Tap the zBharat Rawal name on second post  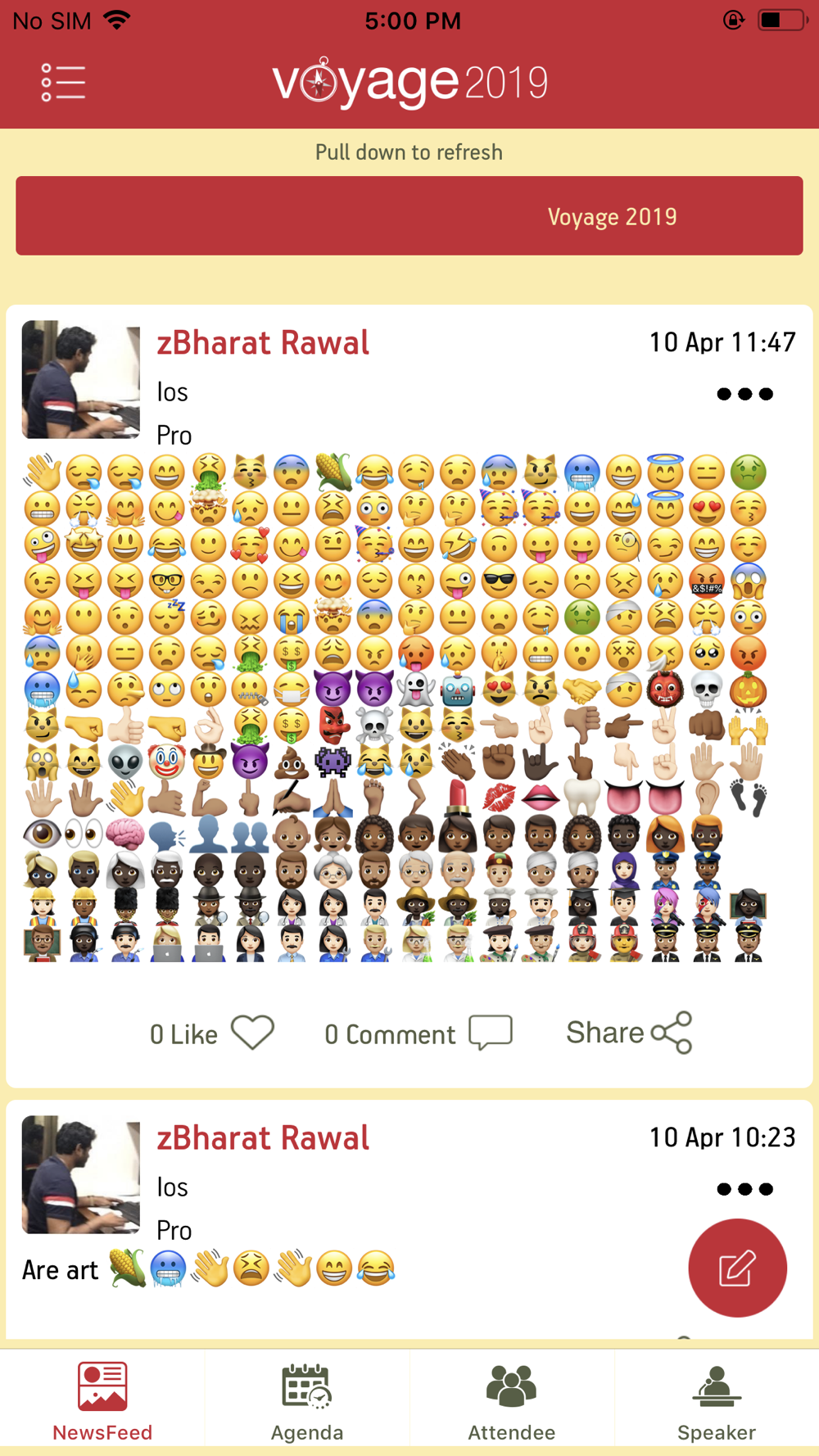[x=263, y=1137]
